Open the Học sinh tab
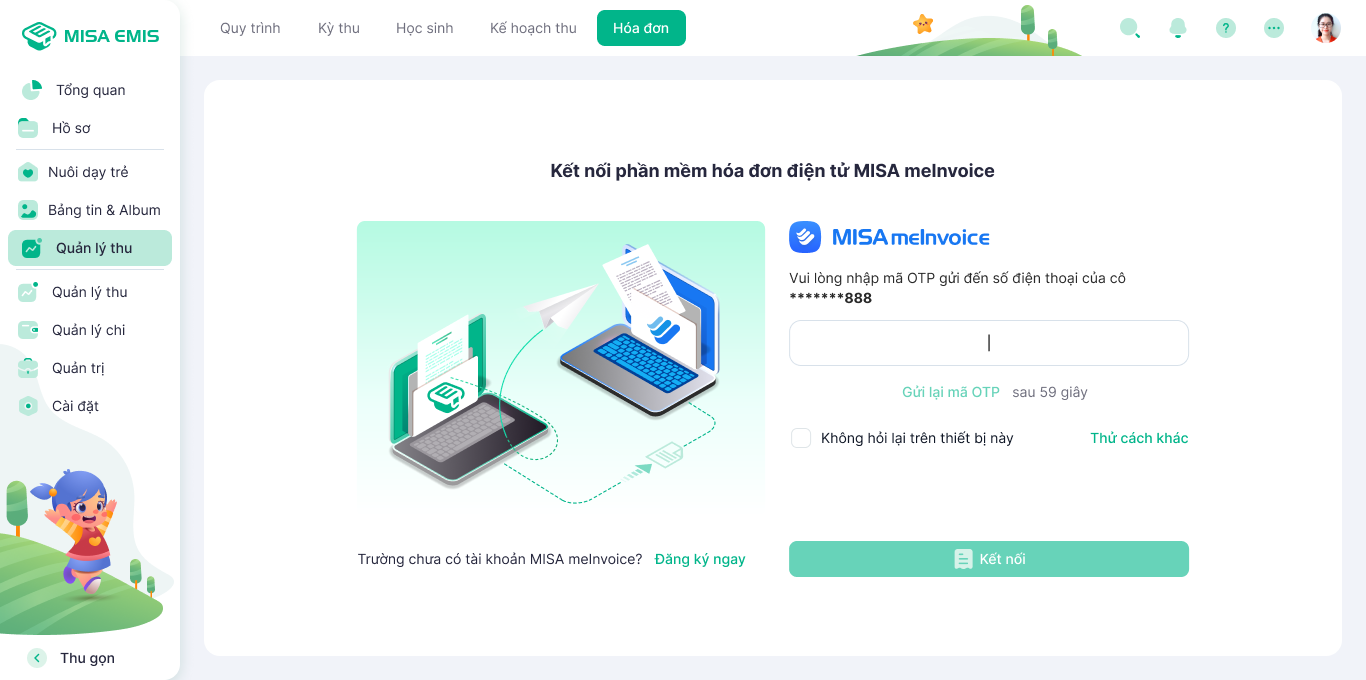The height and width of the screenshot is (680, 1366). [425, 28]
